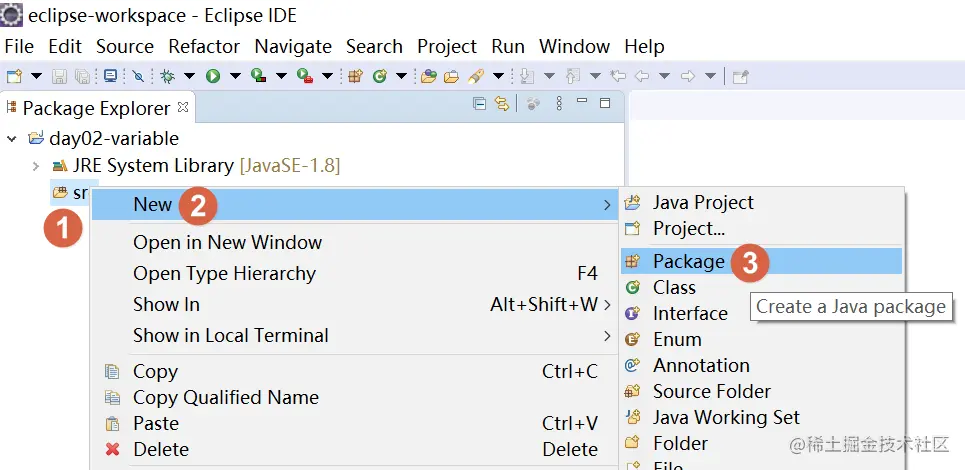Choose Open in New Window
965x470 pixels.
(x=354, y=242)
